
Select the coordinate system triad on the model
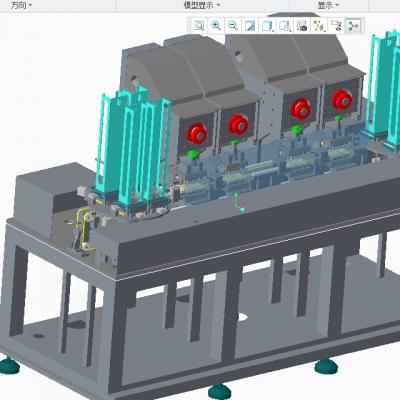(240, 202)
